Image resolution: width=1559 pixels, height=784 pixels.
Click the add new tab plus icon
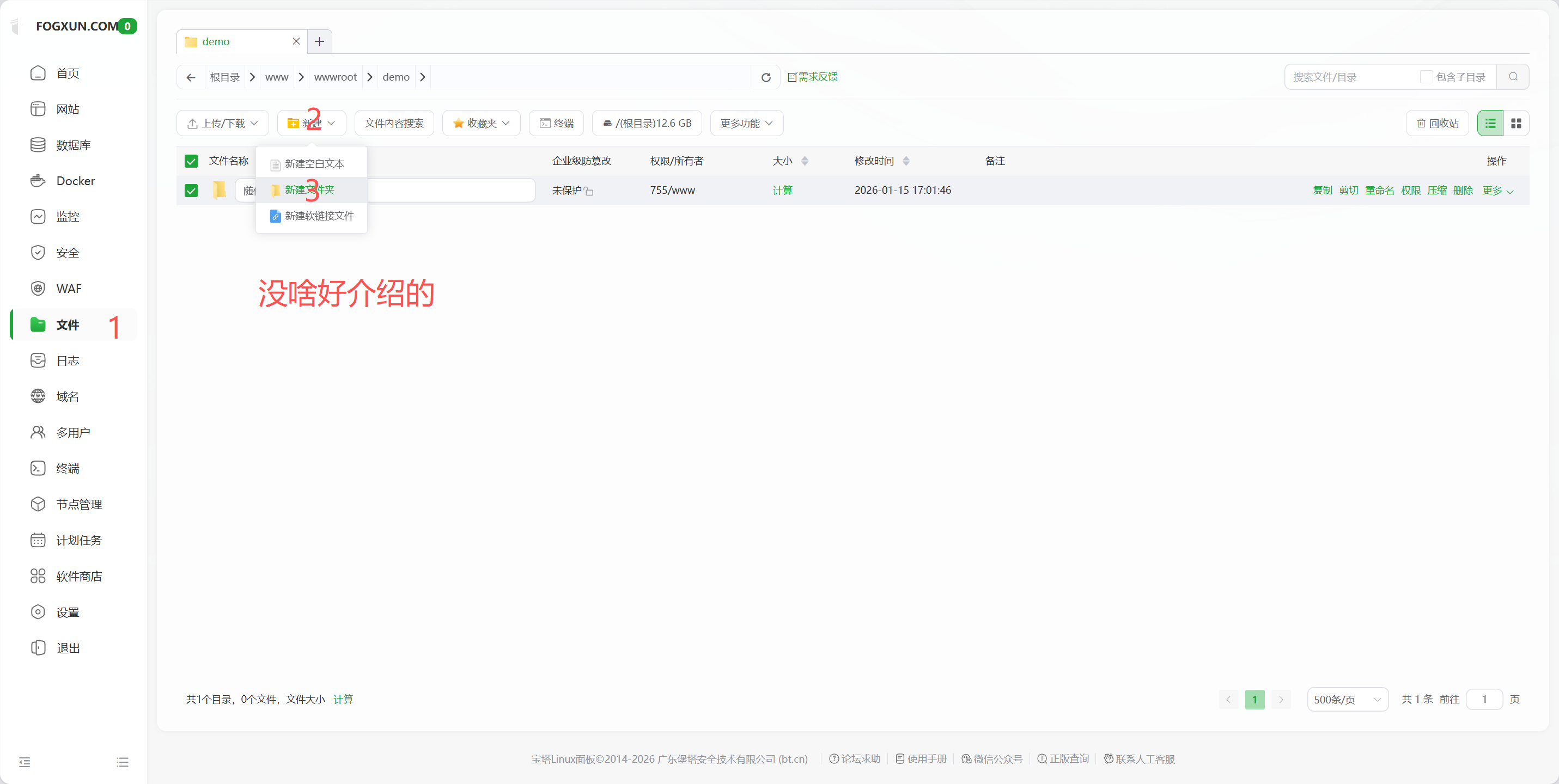[x=320, y=42]
